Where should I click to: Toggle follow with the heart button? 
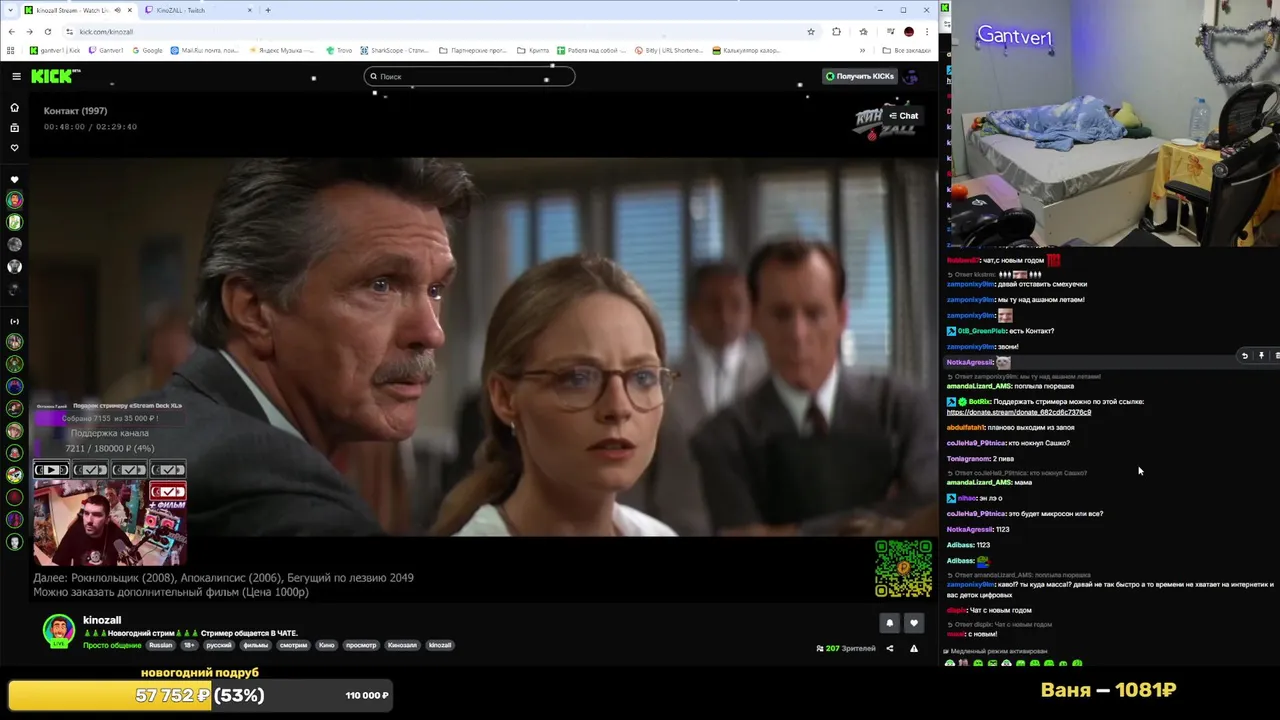[913, 623]
